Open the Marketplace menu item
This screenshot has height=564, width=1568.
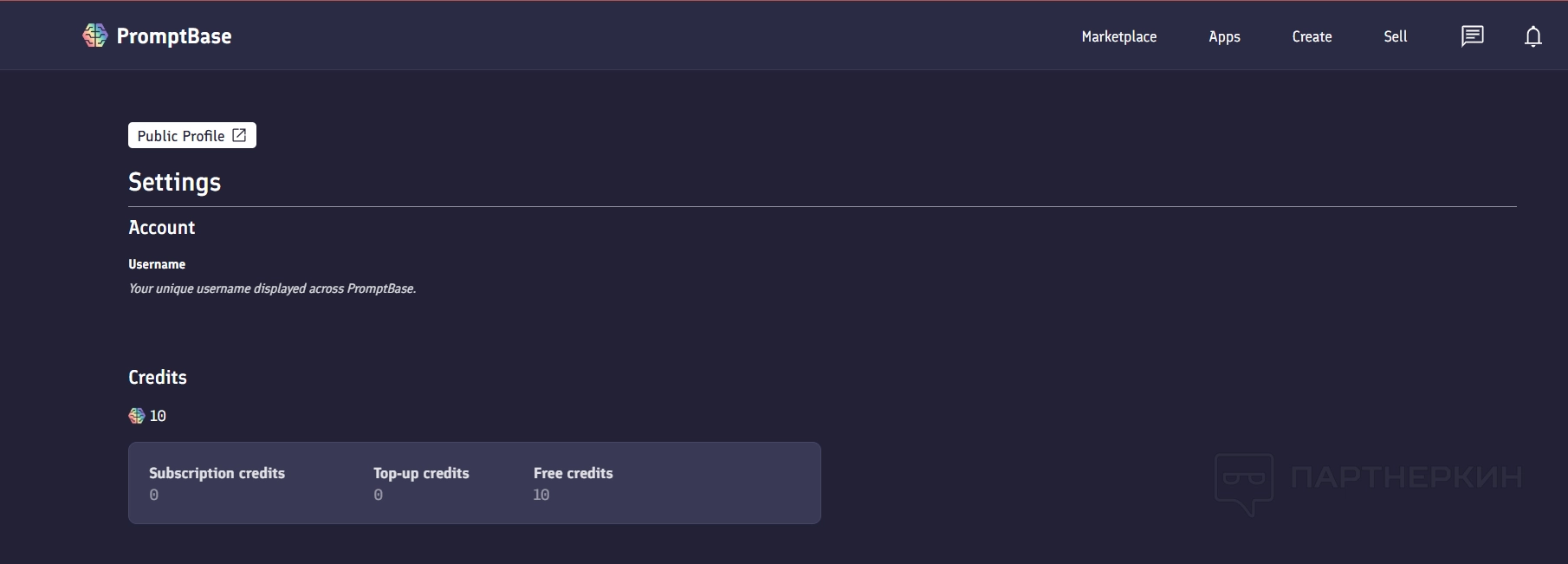[1118, 36]
